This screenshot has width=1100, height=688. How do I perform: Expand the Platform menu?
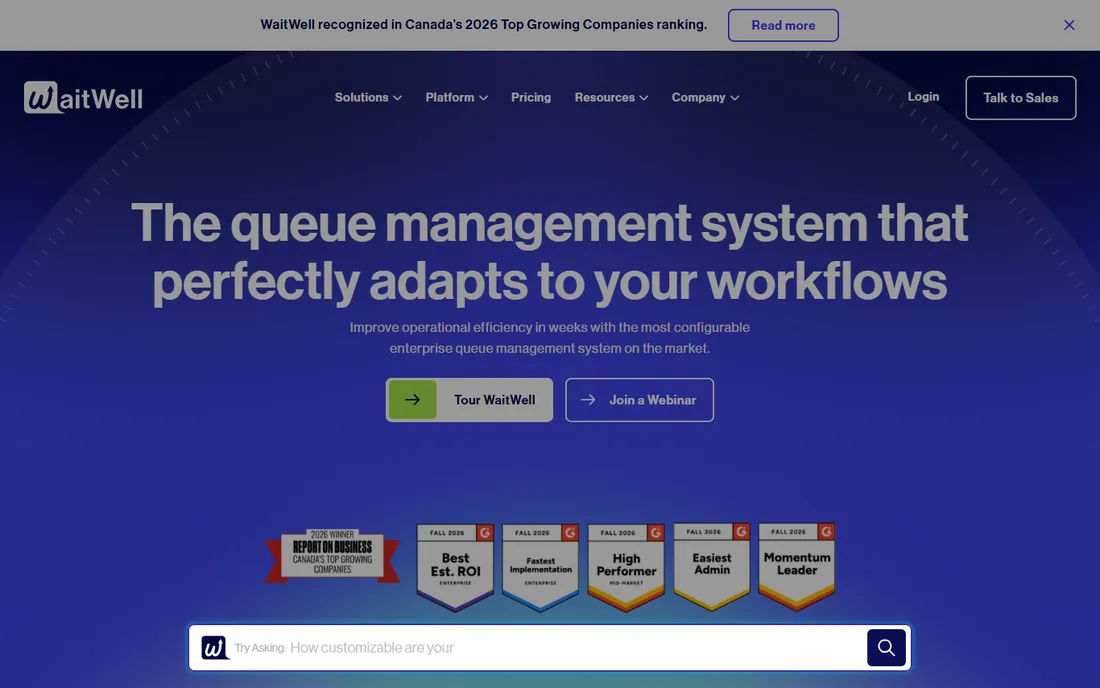pyautogui.click(x=457, y=97)
